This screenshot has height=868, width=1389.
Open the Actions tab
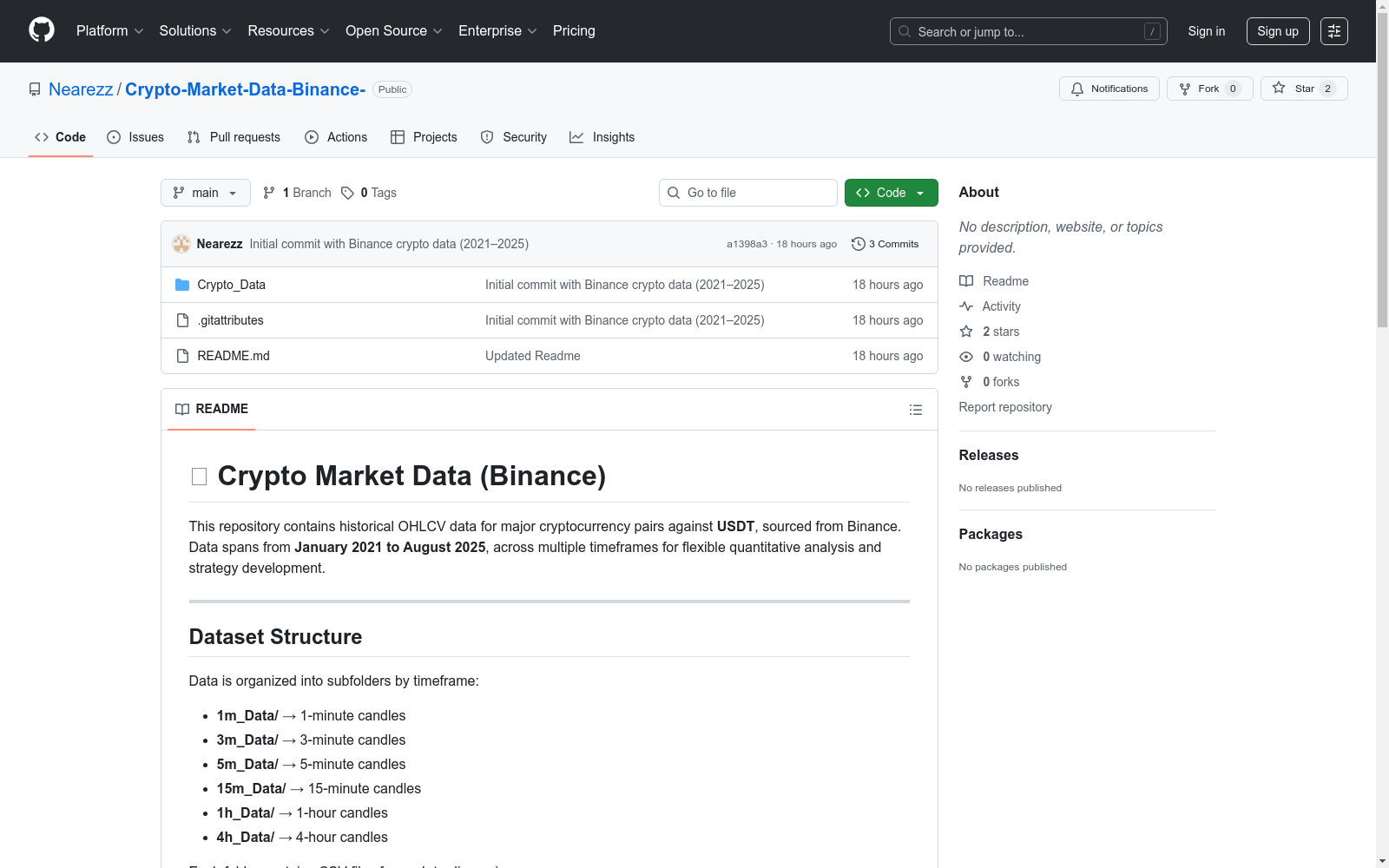pos(336,137)
